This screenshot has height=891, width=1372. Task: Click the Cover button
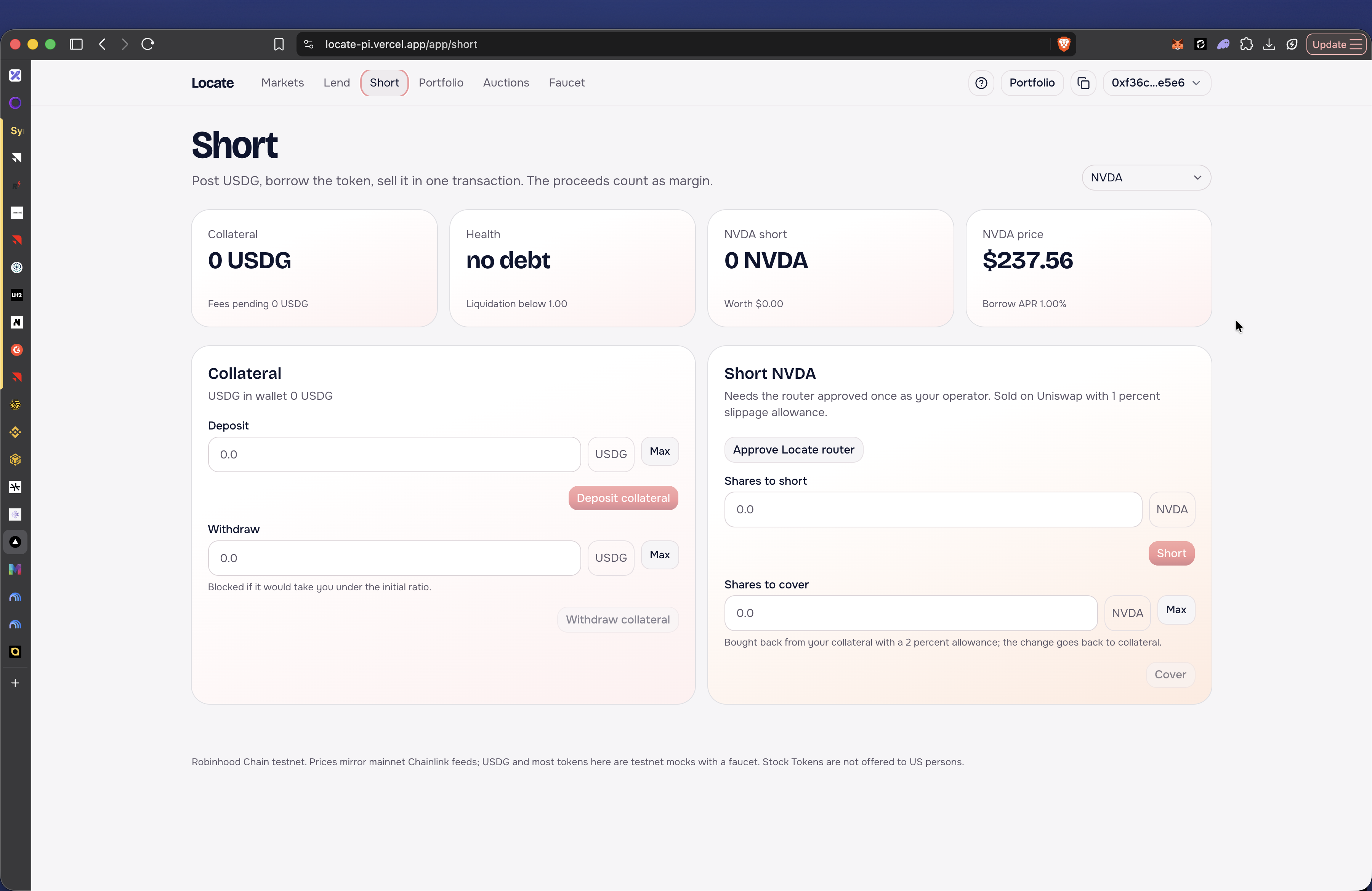tap(1170, 674)
